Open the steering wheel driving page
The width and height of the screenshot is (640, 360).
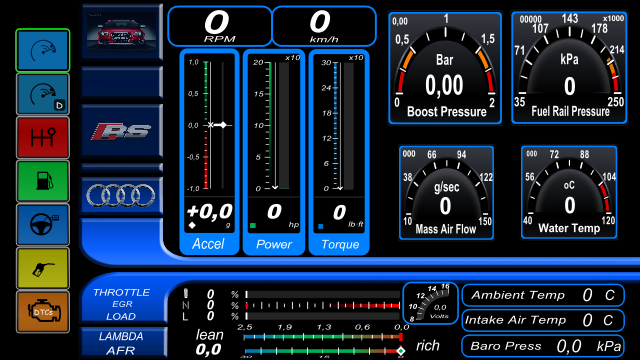[x=43, y=225]
